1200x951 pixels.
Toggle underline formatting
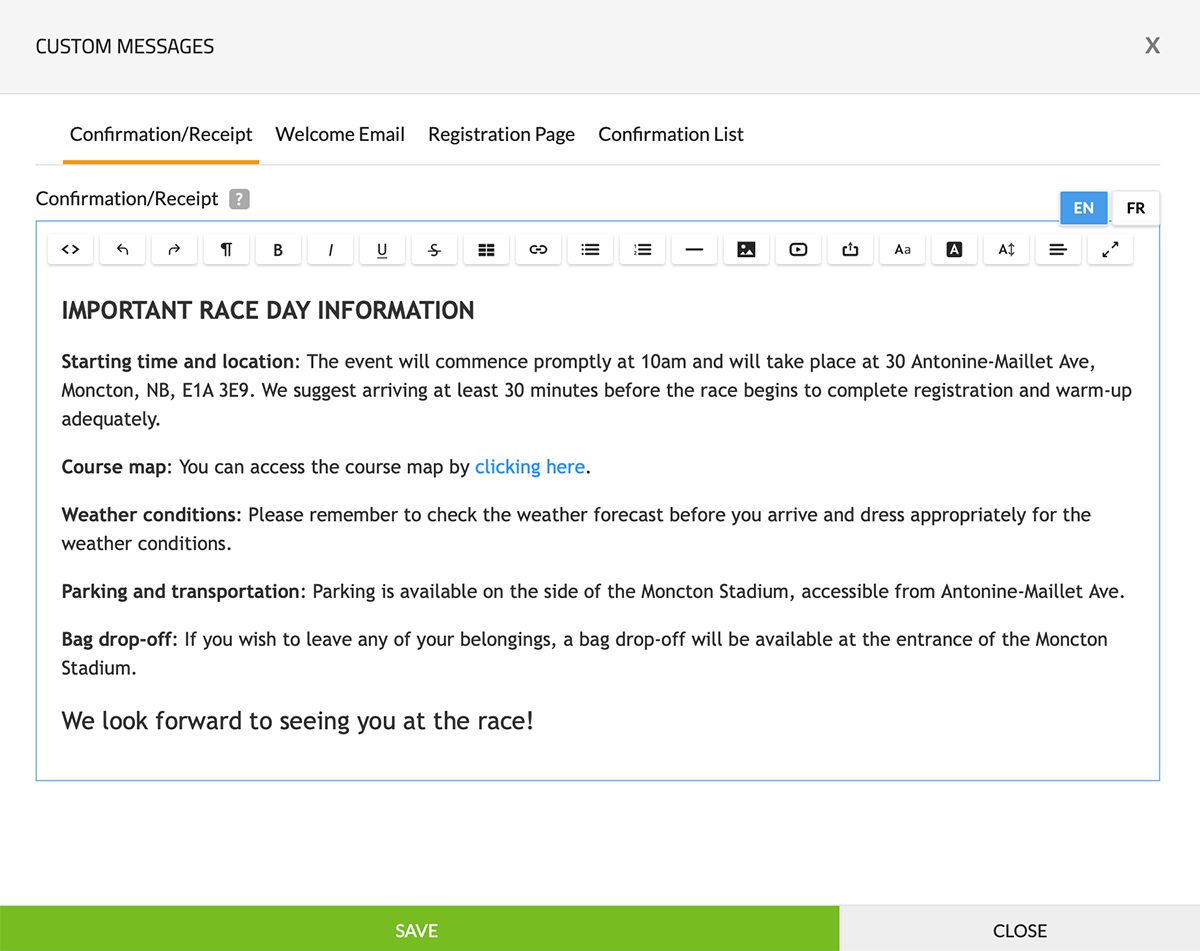pos(382,250)
